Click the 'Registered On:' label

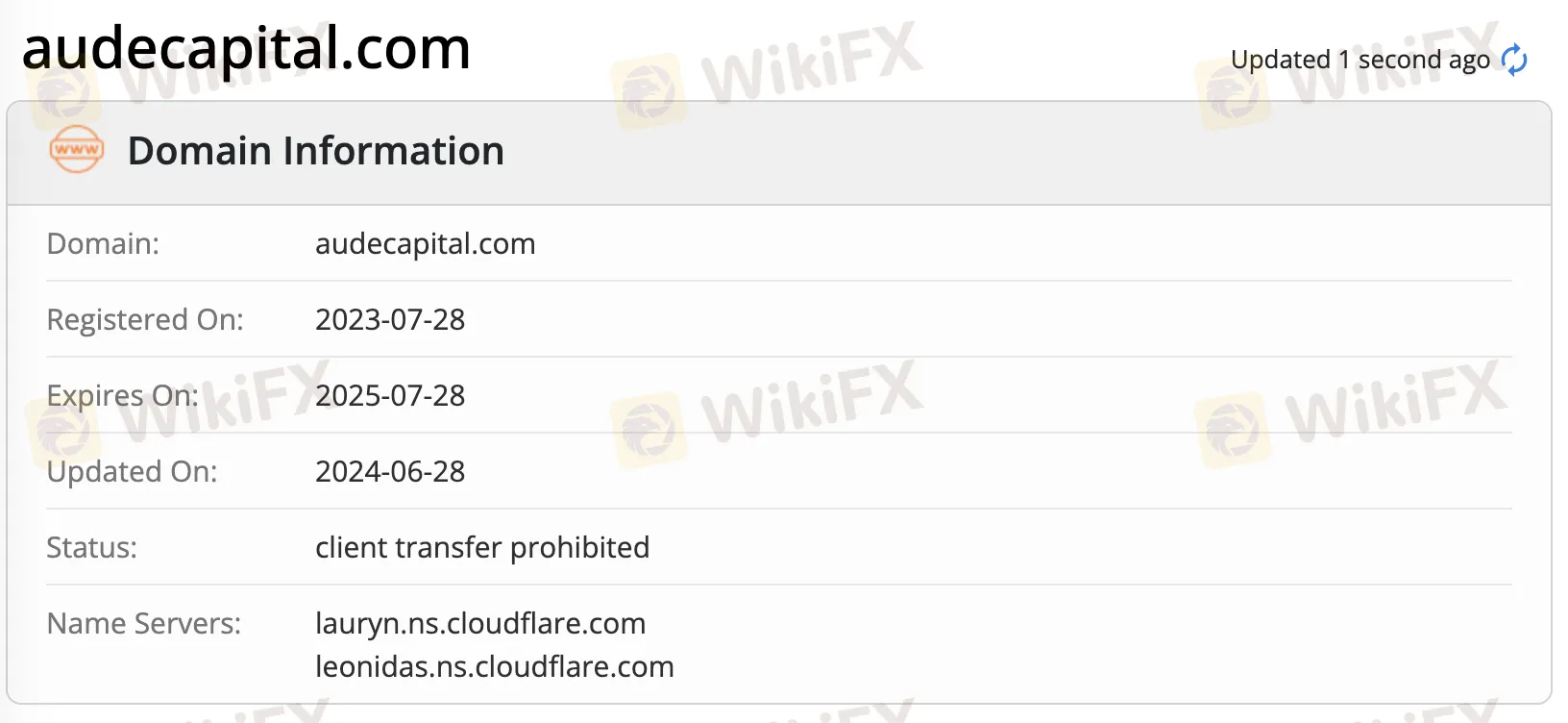pyautogui.click(x=145, y=320)
